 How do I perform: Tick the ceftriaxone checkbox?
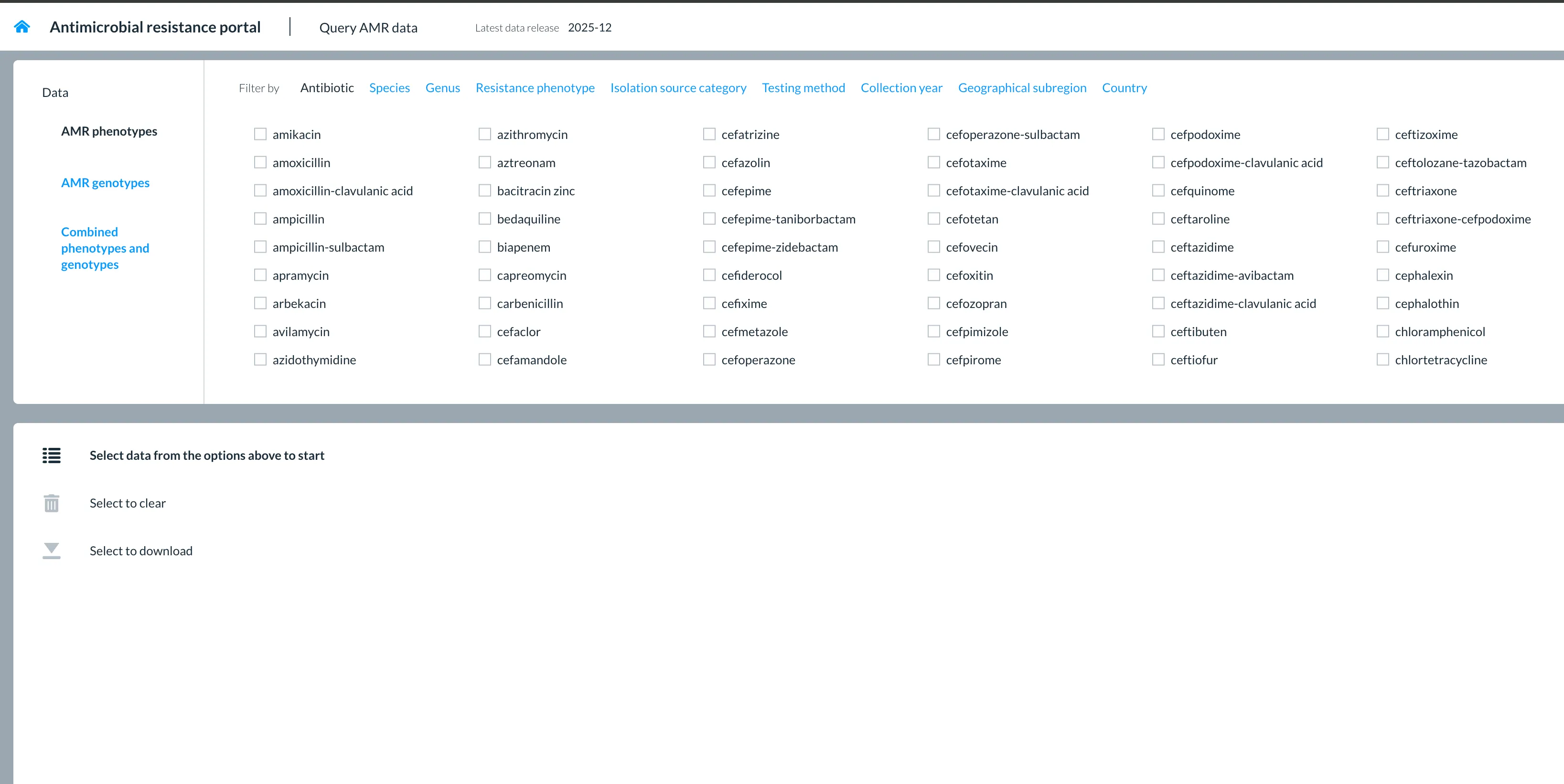click(x=1383, y=191)
